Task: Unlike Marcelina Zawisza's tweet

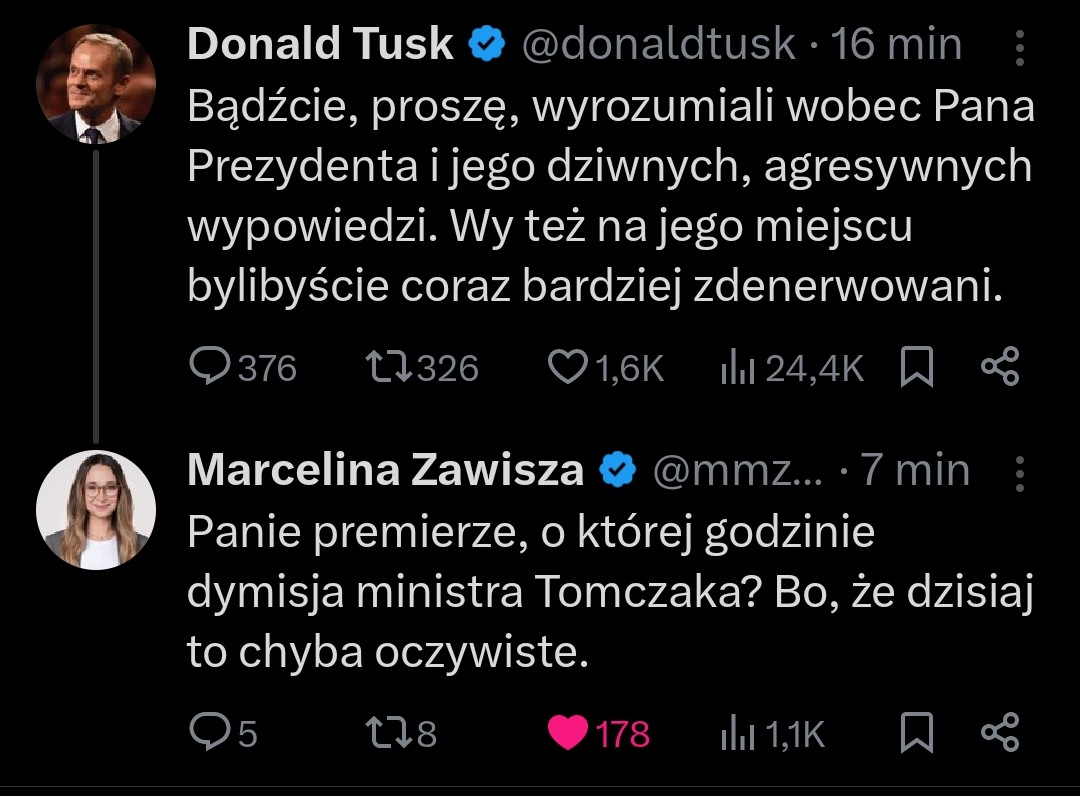Action: click(568, 734)
